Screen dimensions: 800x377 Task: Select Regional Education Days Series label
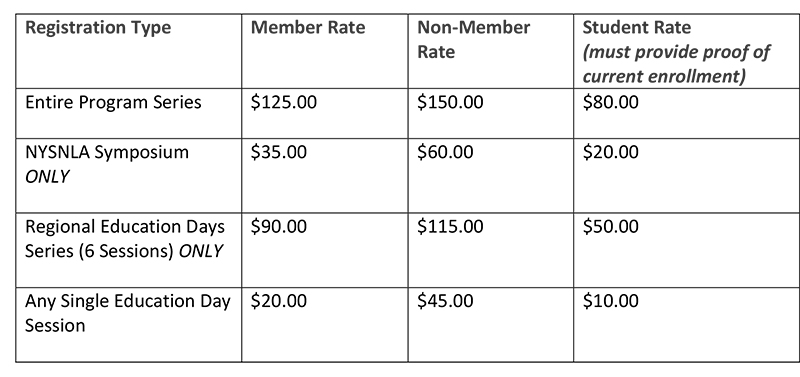click(125, 239)
